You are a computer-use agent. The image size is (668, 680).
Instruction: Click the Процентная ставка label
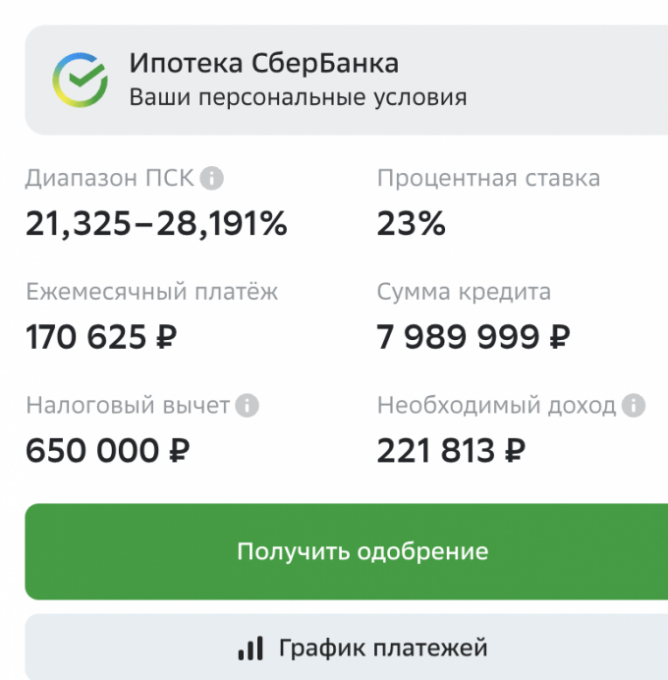tap(488, 179)
